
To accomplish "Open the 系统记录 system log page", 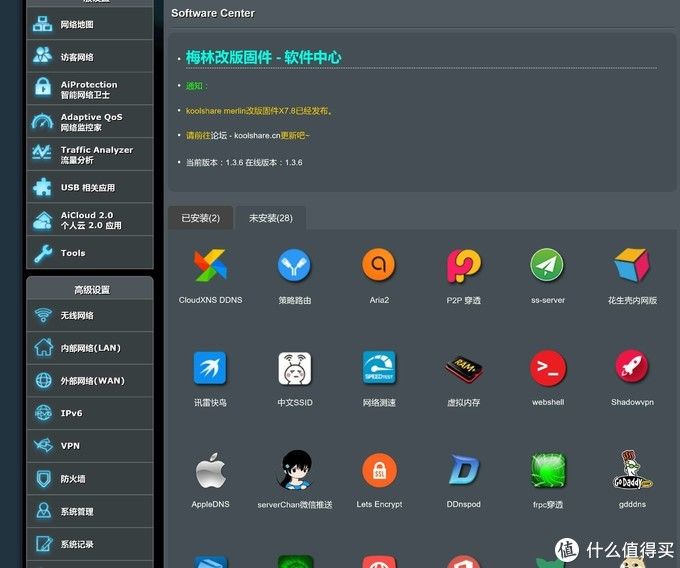I will tap(90, 544).
